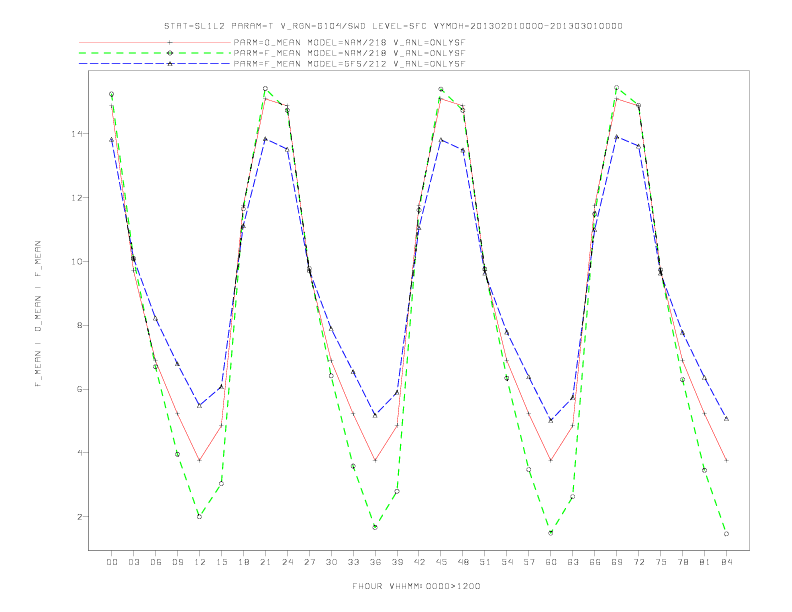792x612 pixels.
Task: Click x-axis tick label 00
Action: [x=112, y=562]
